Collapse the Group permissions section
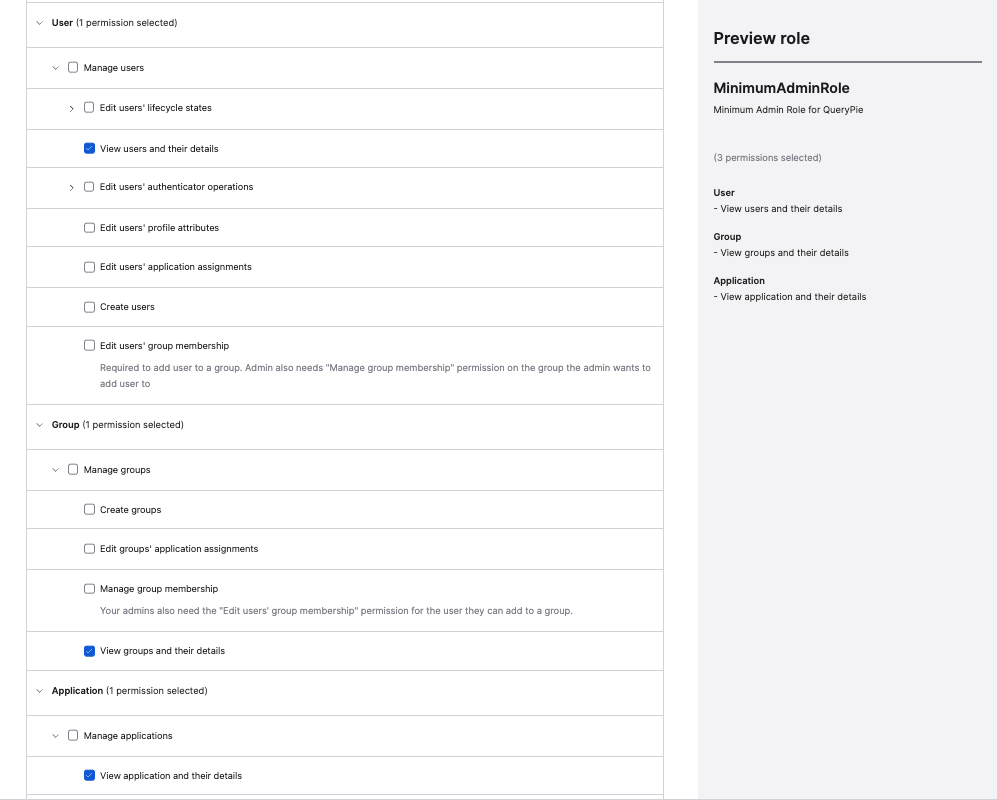This screenshot has width=997, height=800. point(38,424)
